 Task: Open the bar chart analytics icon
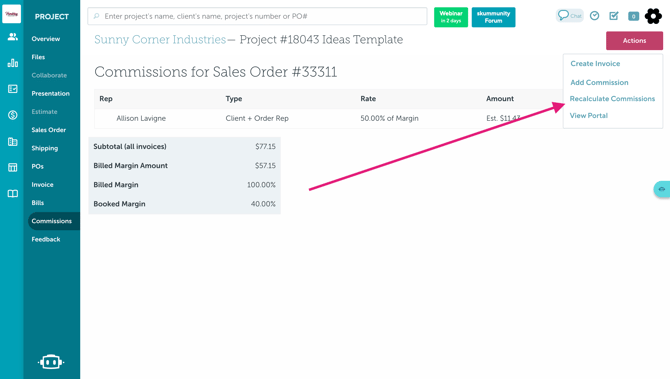coord(12,63)
